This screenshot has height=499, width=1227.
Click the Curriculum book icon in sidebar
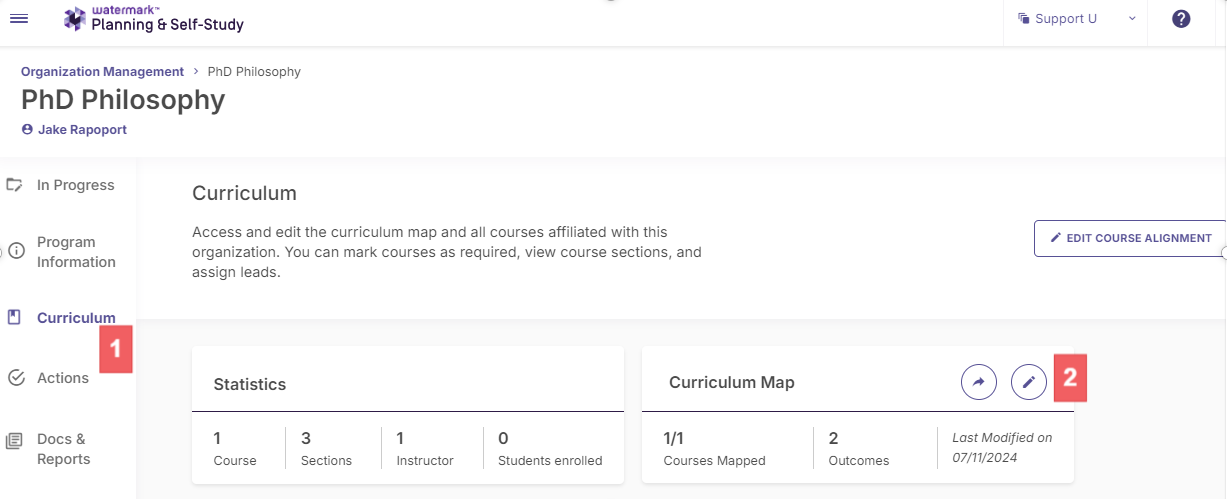tap(14, 318)
